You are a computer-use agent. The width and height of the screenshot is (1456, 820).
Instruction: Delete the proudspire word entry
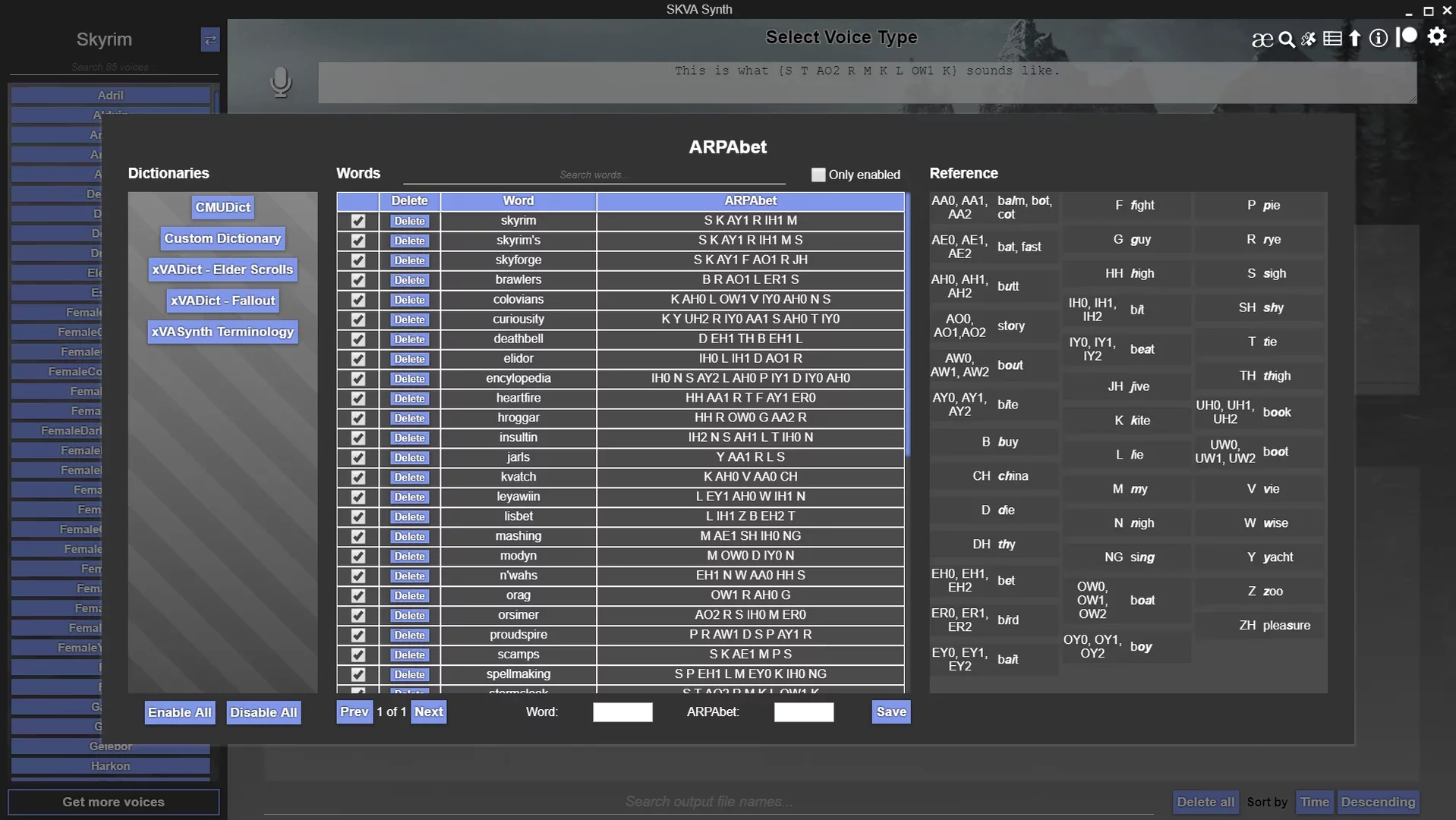pyautogui.click(x=409, y=635)
